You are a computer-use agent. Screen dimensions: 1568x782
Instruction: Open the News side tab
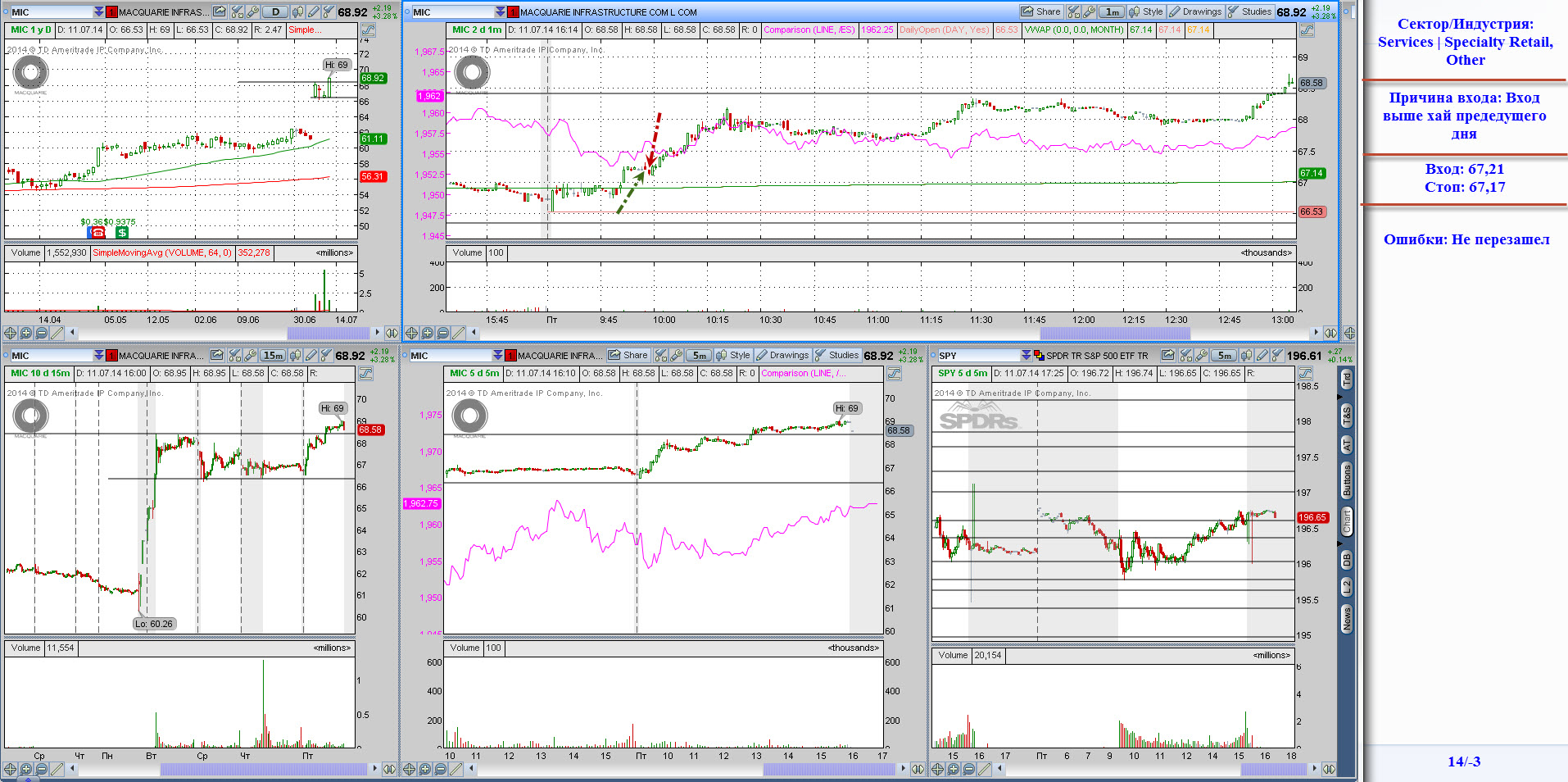coord(1346,618)
